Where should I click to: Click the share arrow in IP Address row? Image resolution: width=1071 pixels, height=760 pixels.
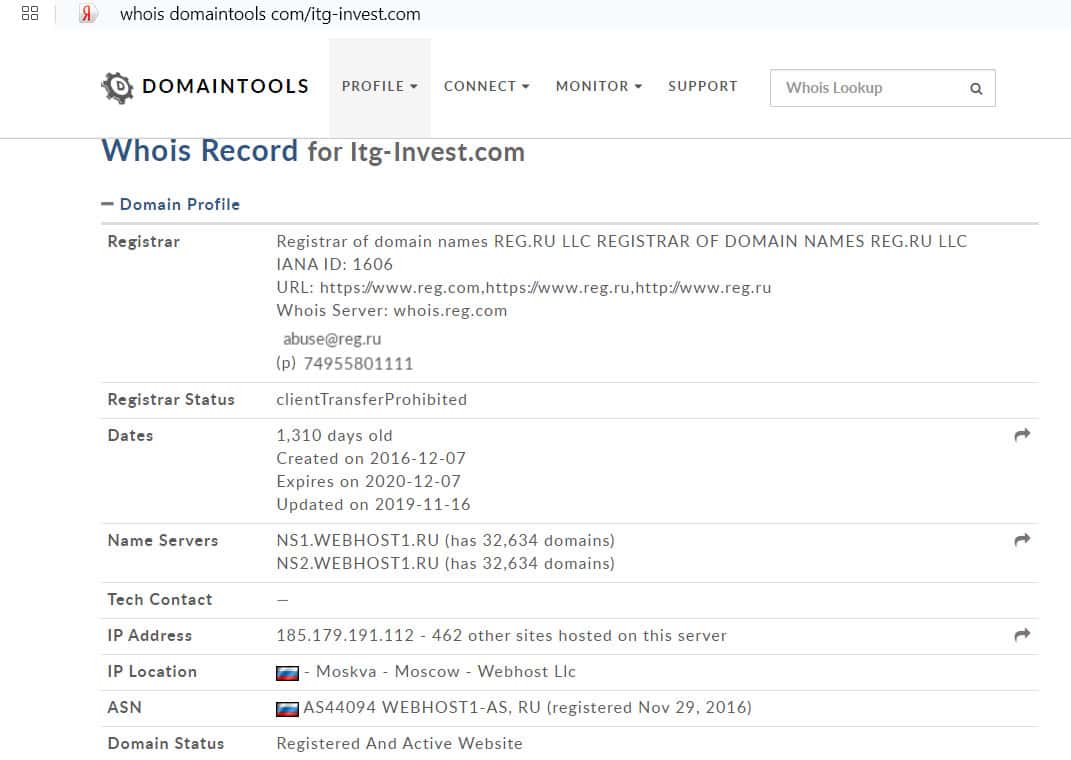pos(1022,635)
